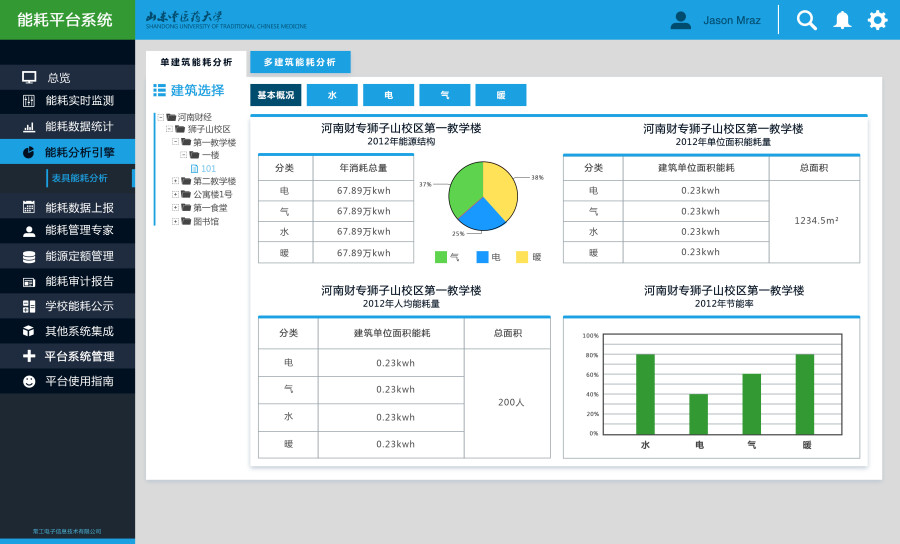The height and width of the screenshot is (544, 900).
Task: Click the calendar icon beside 能耗数据上报
Action: (x=29, y=207)
